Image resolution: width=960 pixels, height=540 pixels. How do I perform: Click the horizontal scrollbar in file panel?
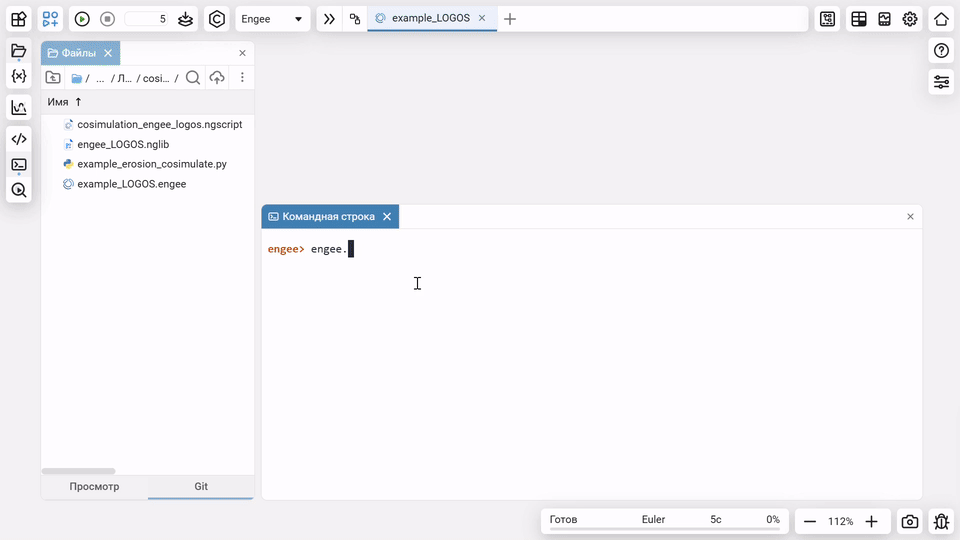point(78,471)
